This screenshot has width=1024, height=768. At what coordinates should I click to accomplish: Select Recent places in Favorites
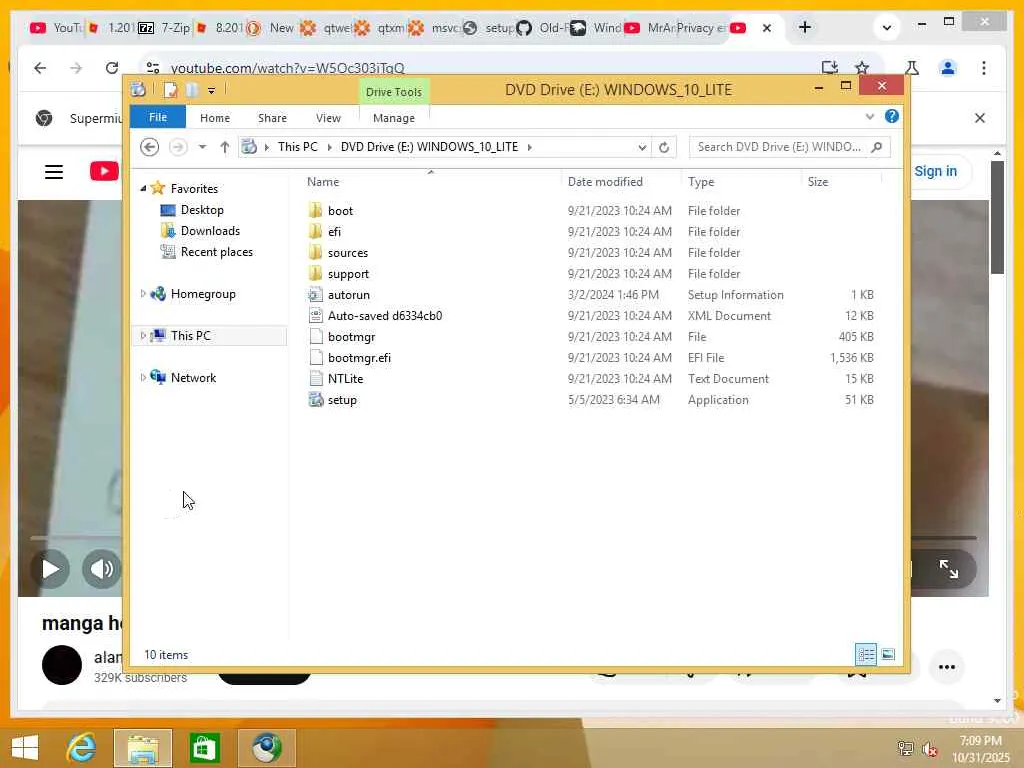(x=216, y=251)
